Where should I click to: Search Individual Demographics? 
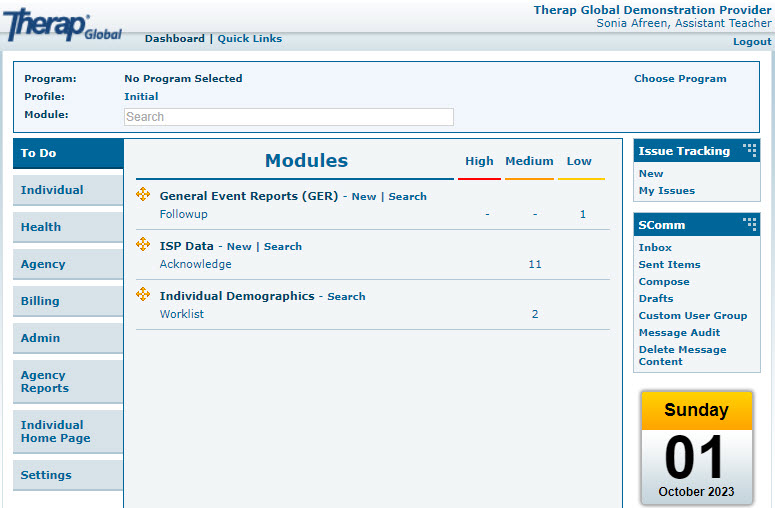click(x=346, y=296)
